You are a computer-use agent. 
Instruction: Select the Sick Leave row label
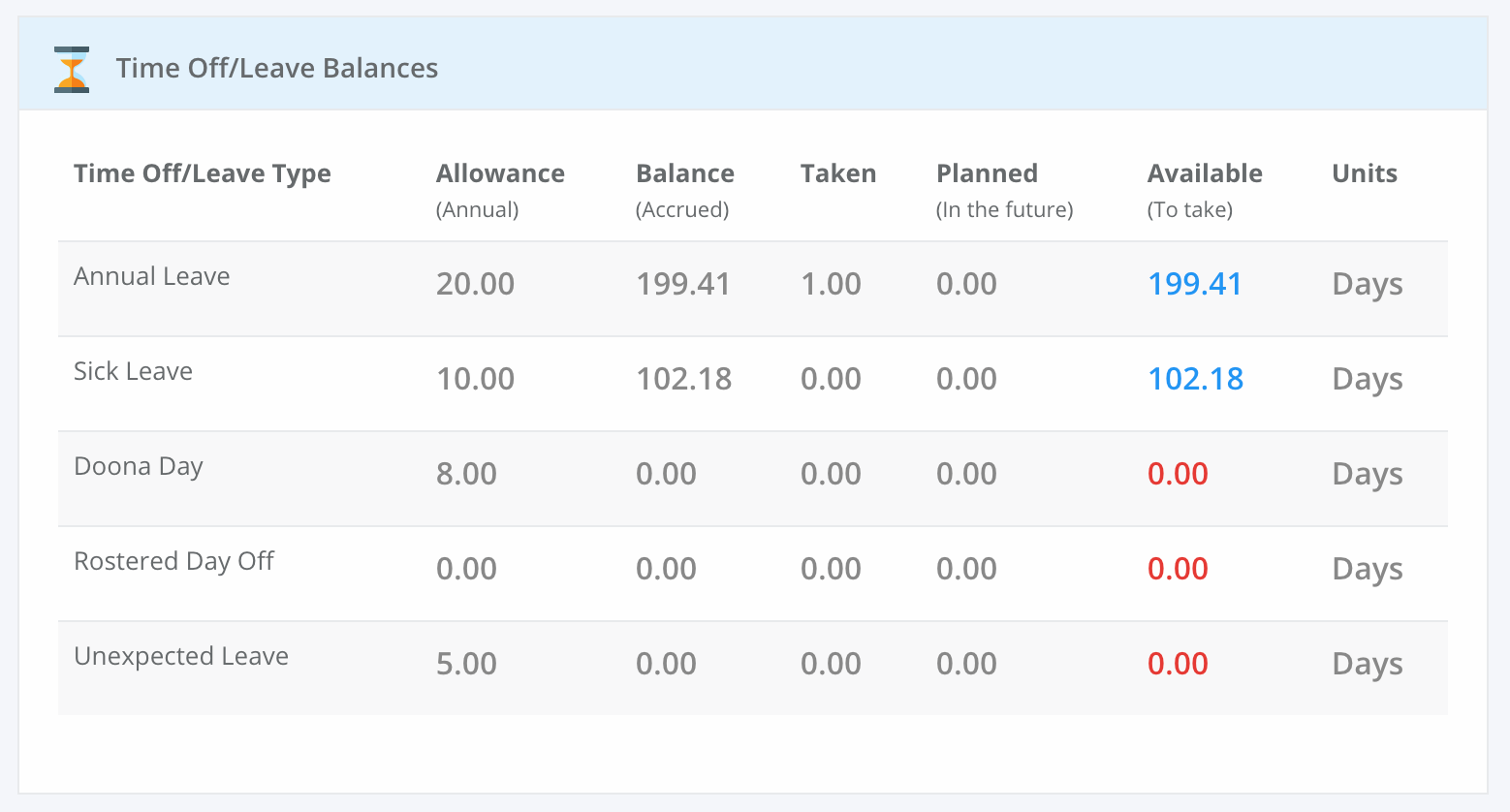[x=134, y=371]
